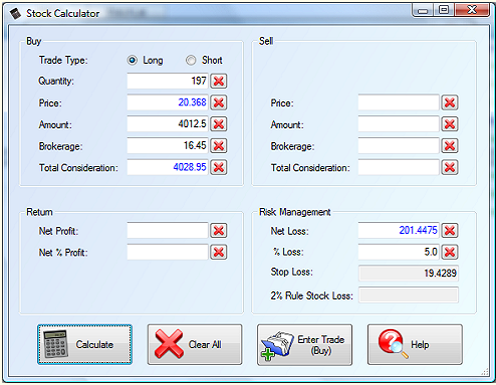Click the empty Sell Brokerage input
This screenshot has width=496, height=385.
(399, 146)
